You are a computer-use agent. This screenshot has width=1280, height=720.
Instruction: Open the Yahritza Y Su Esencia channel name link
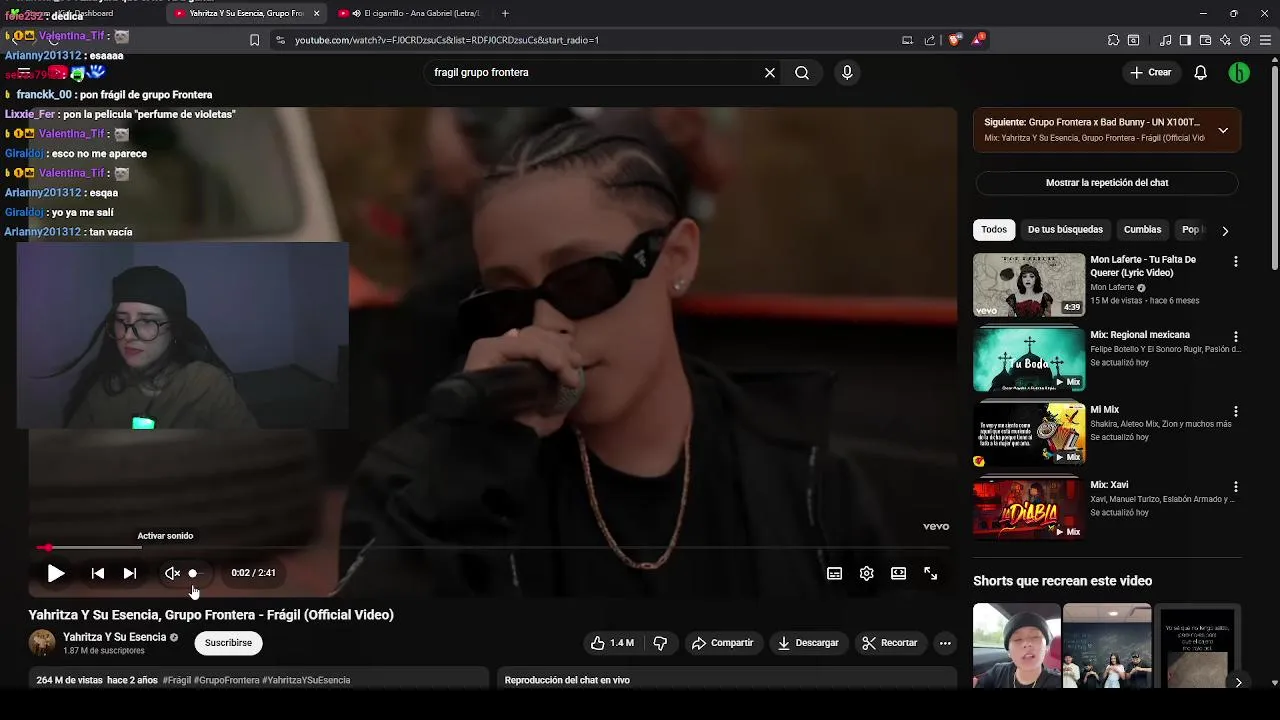coord(114,637)
